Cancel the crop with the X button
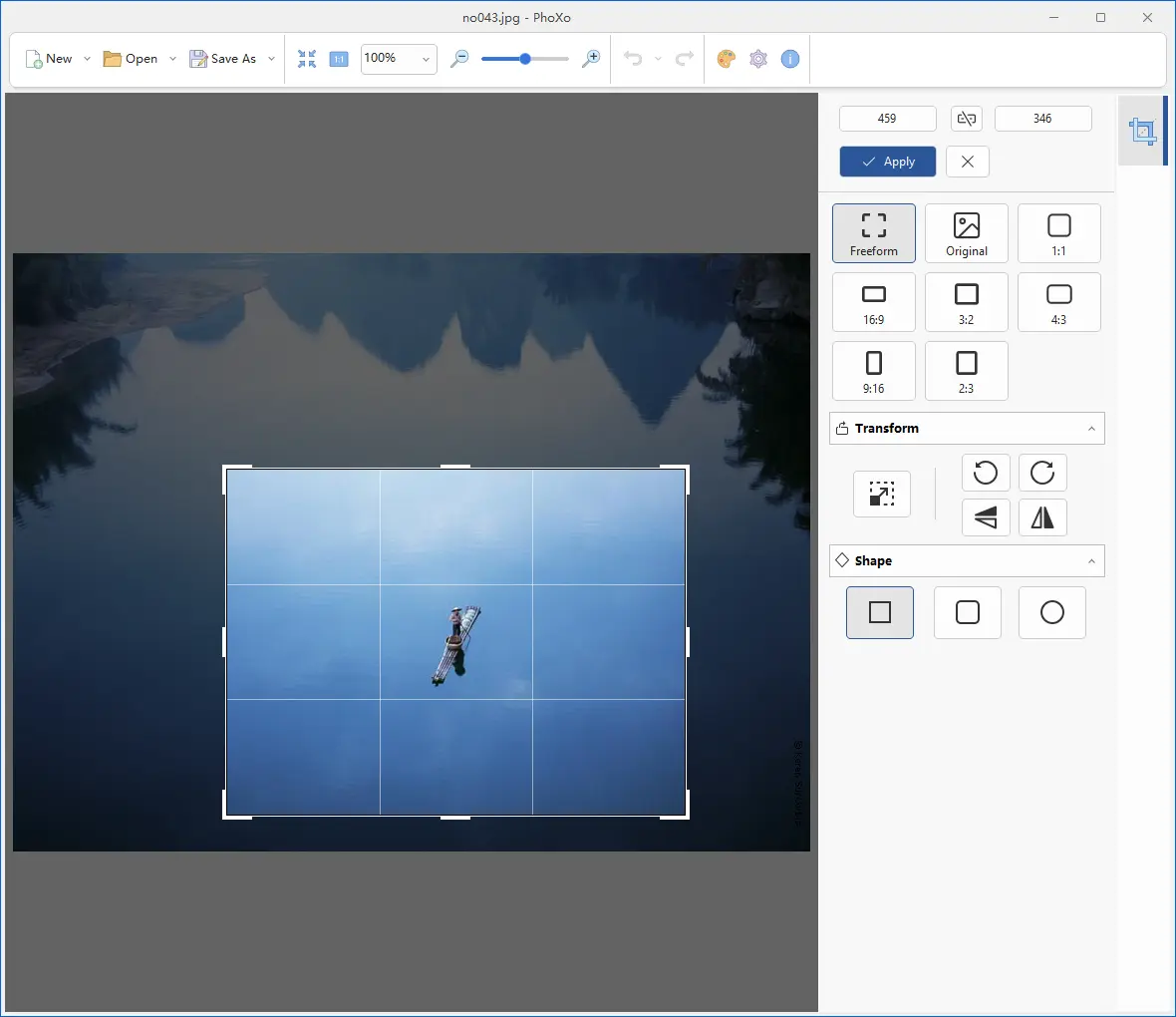The image size is (1176, 1017). [967, 161]
